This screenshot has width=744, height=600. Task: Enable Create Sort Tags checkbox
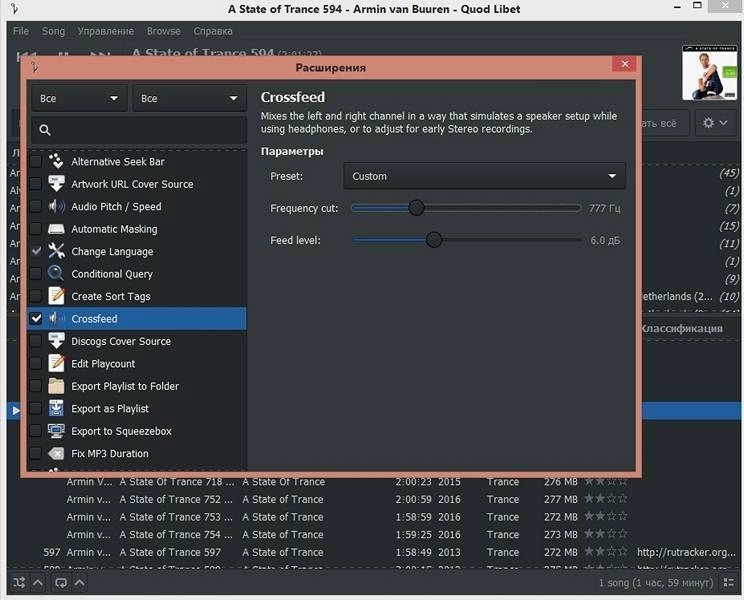(x=36, y=296)
